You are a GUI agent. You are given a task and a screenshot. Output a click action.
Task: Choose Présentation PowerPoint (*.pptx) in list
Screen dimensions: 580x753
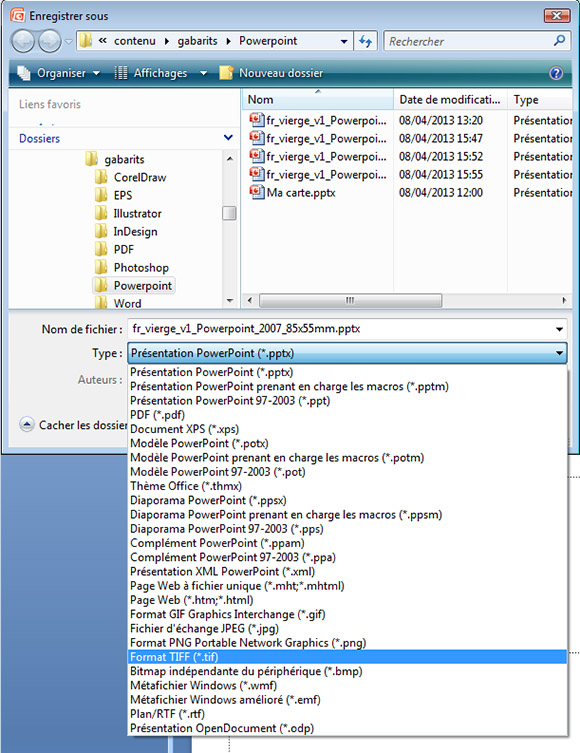coord(347,372)
